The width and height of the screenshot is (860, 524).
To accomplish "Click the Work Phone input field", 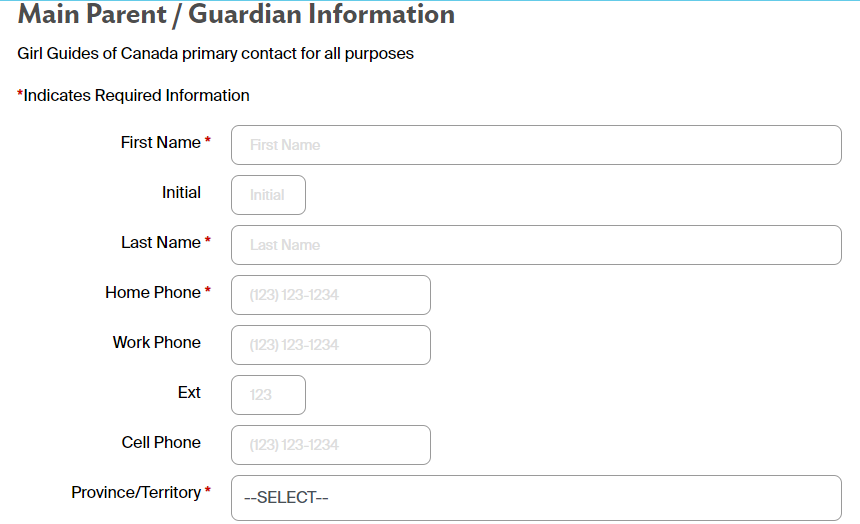I will tap(331, 345).
